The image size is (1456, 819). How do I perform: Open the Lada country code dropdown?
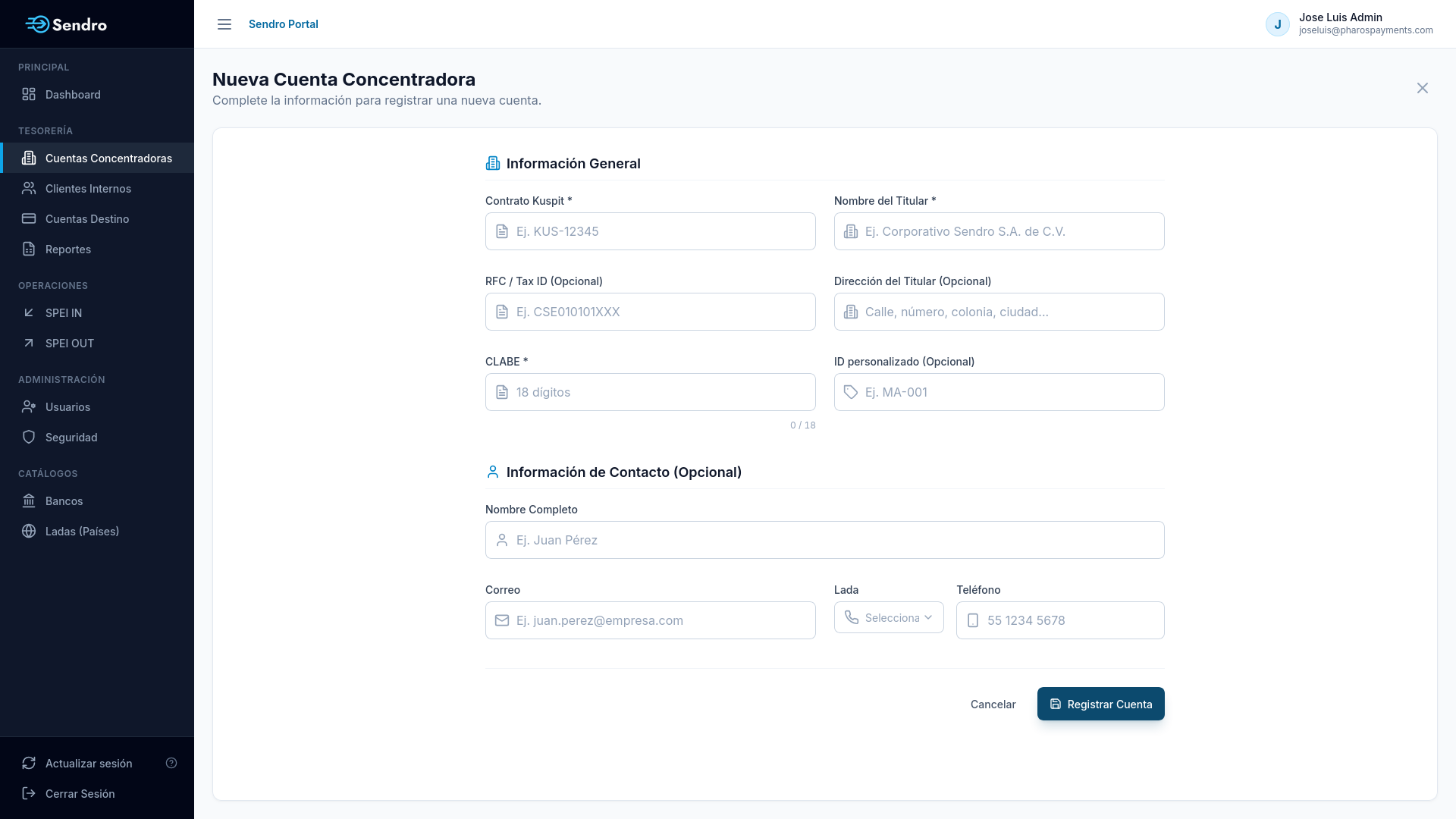[x=889, y=617]
